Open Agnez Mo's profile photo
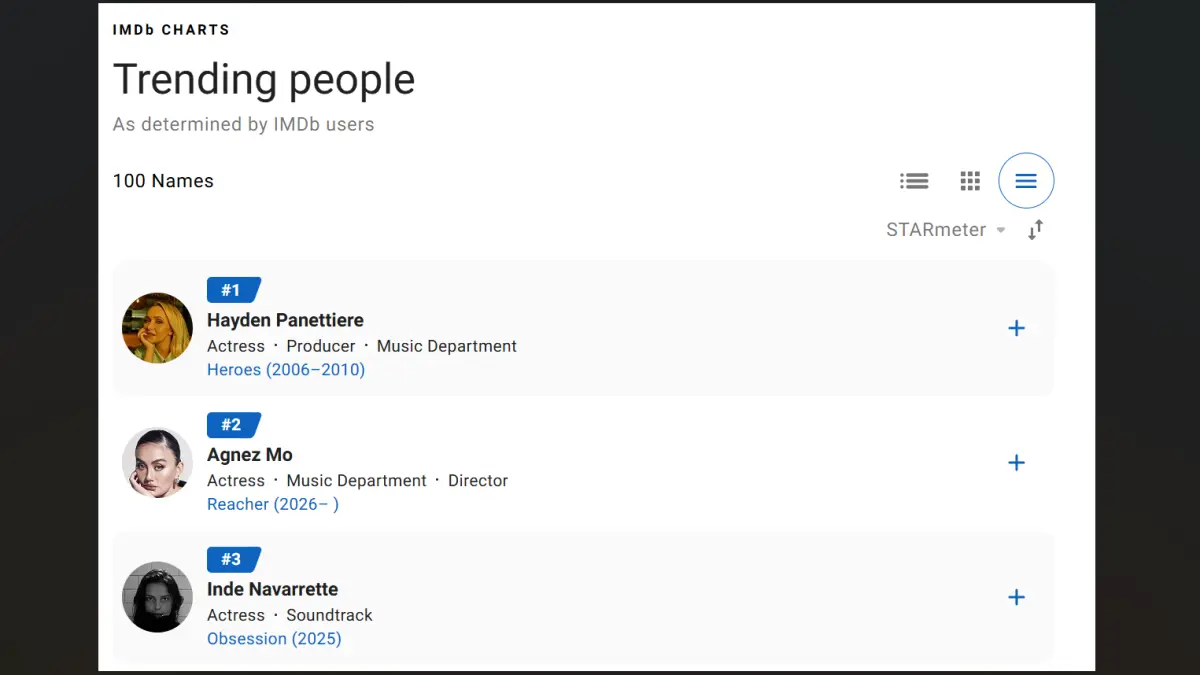The width and height of the screenshot is (1200, 675). pos(157,463)
